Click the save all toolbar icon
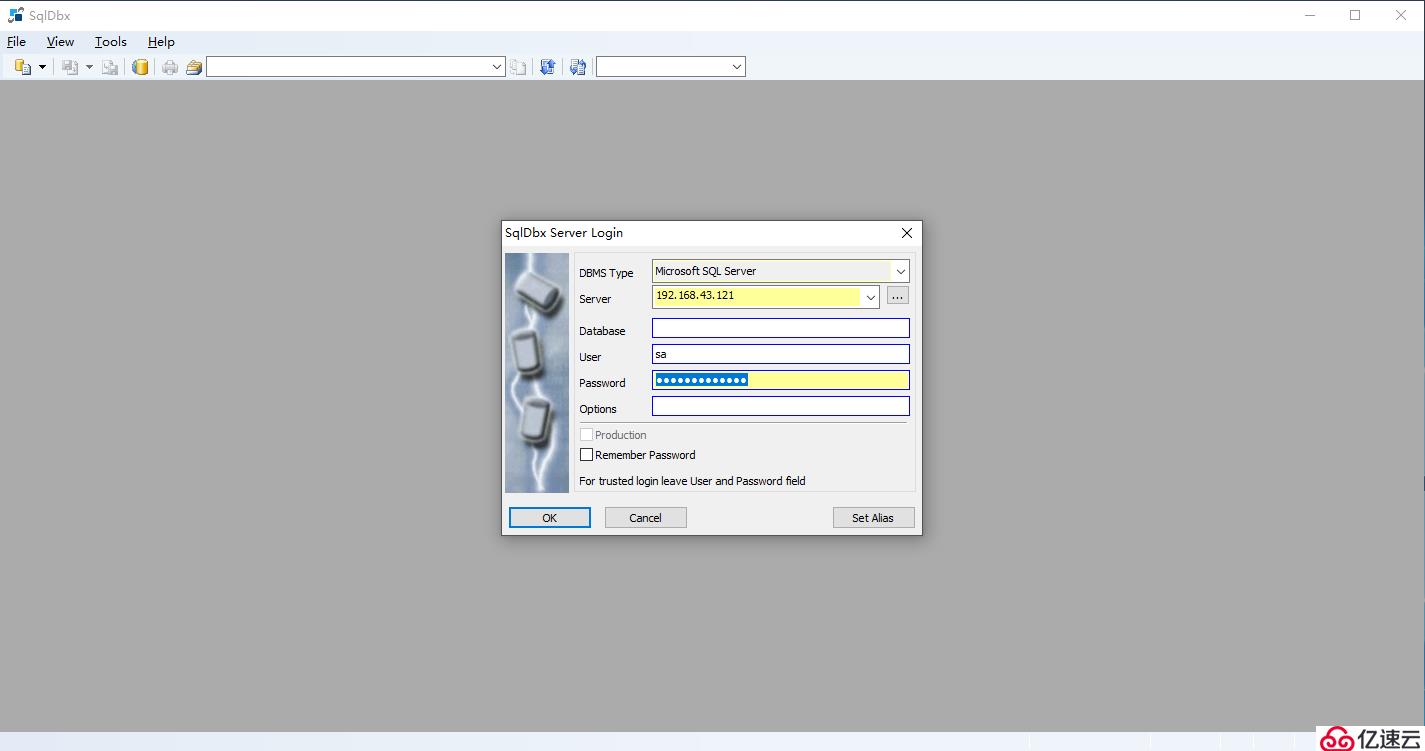 point(110,67)
